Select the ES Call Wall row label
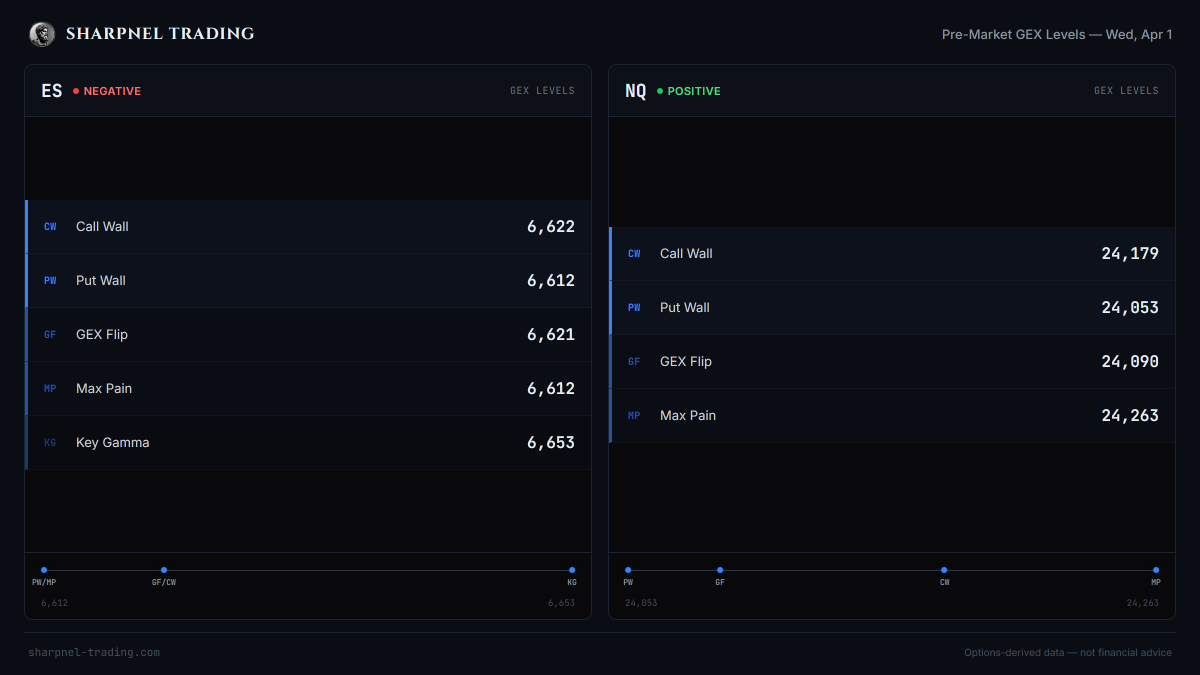Viewport: 1200px width, 675px height. [102, 227]
